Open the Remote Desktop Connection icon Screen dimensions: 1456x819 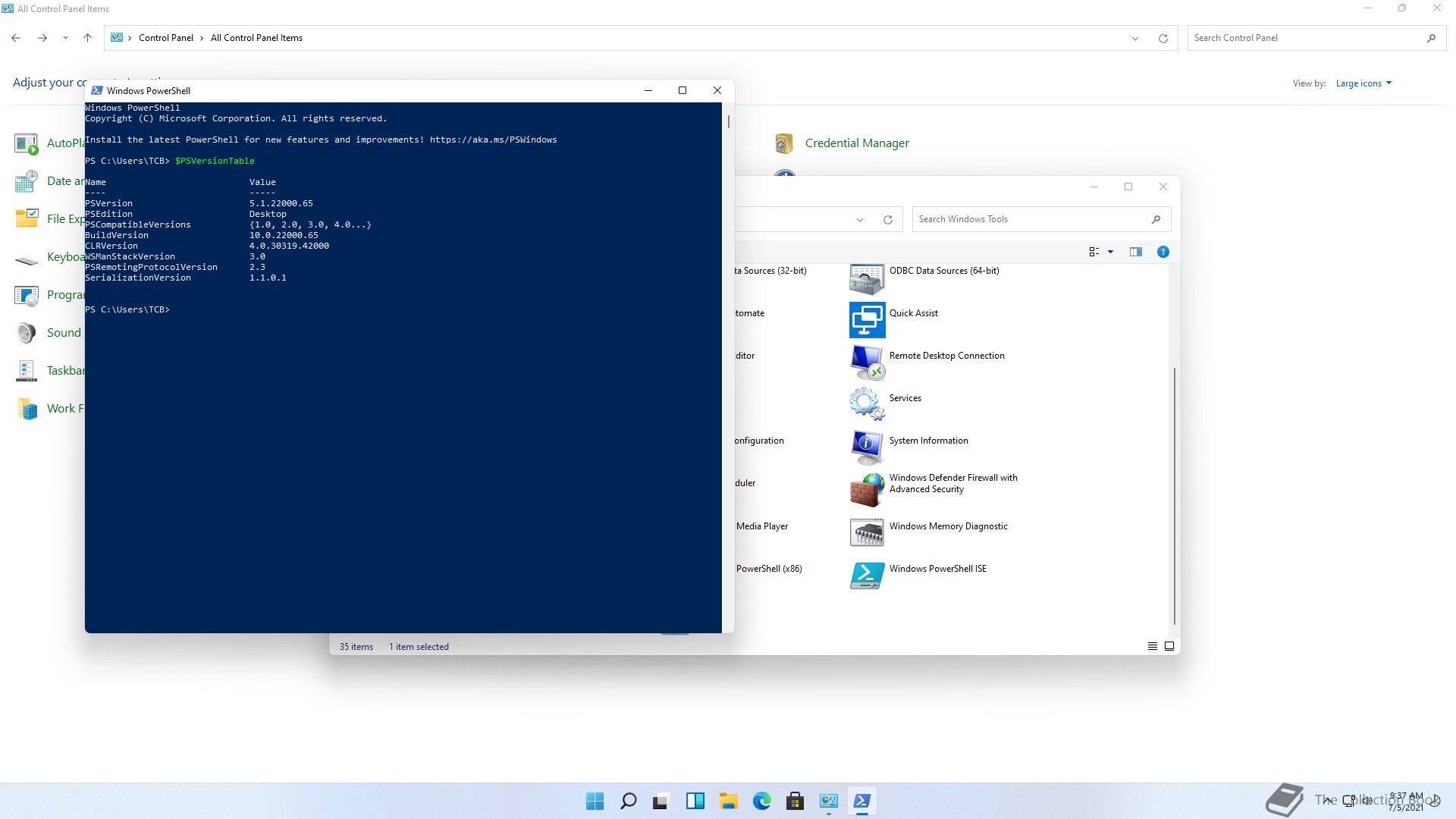click(x=867, y=362)
